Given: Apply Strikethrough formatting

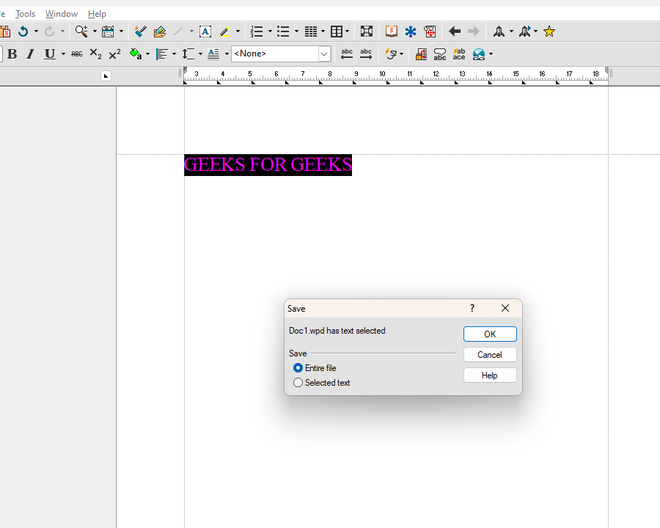Looking at the screenshot, I should point(77,54).
